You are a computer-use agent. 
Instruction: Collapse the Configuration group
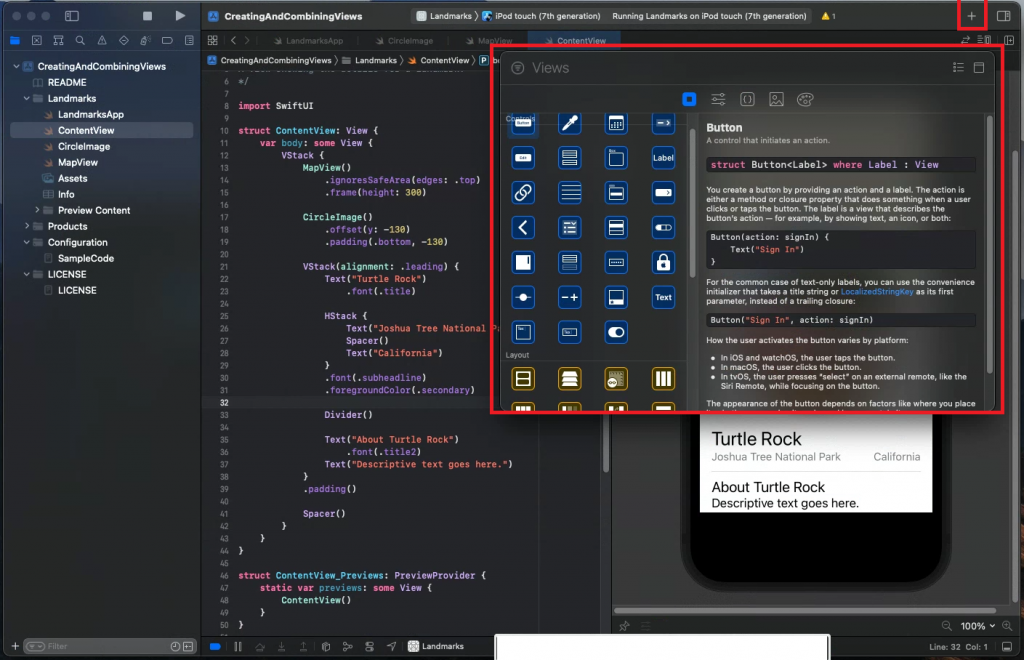[27, 242]
